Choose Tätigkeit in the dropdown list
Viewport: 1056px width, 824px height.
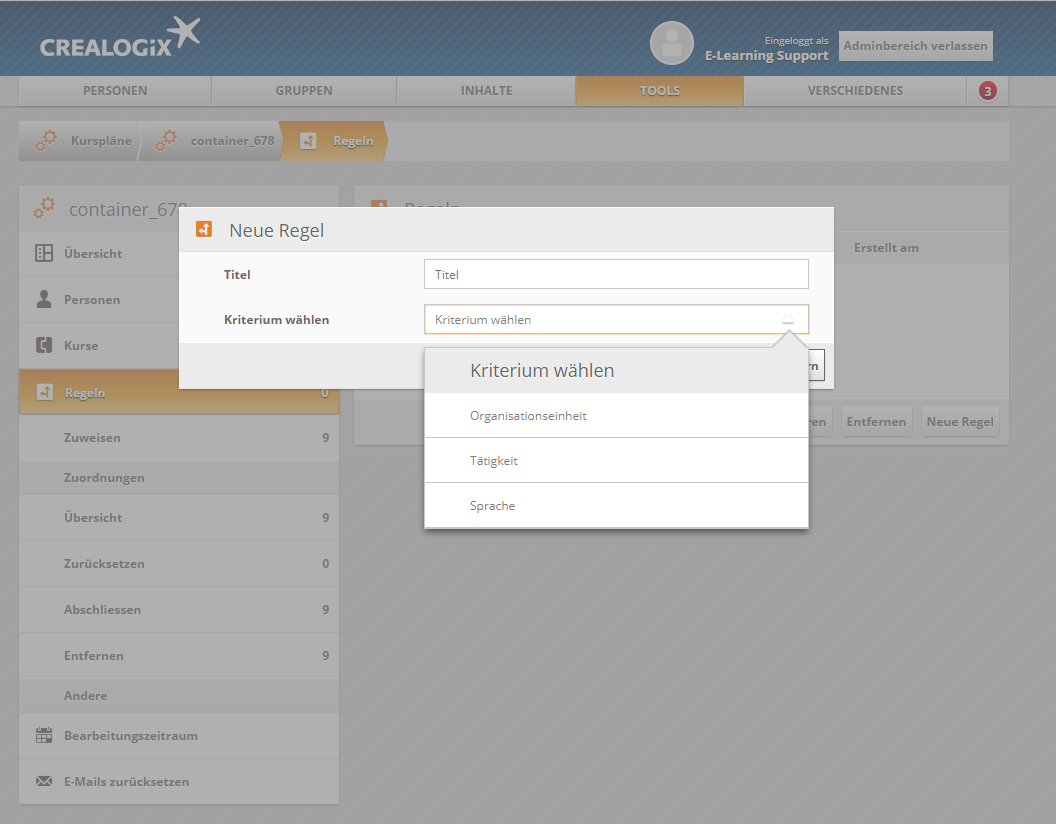[x=616, y=460]
